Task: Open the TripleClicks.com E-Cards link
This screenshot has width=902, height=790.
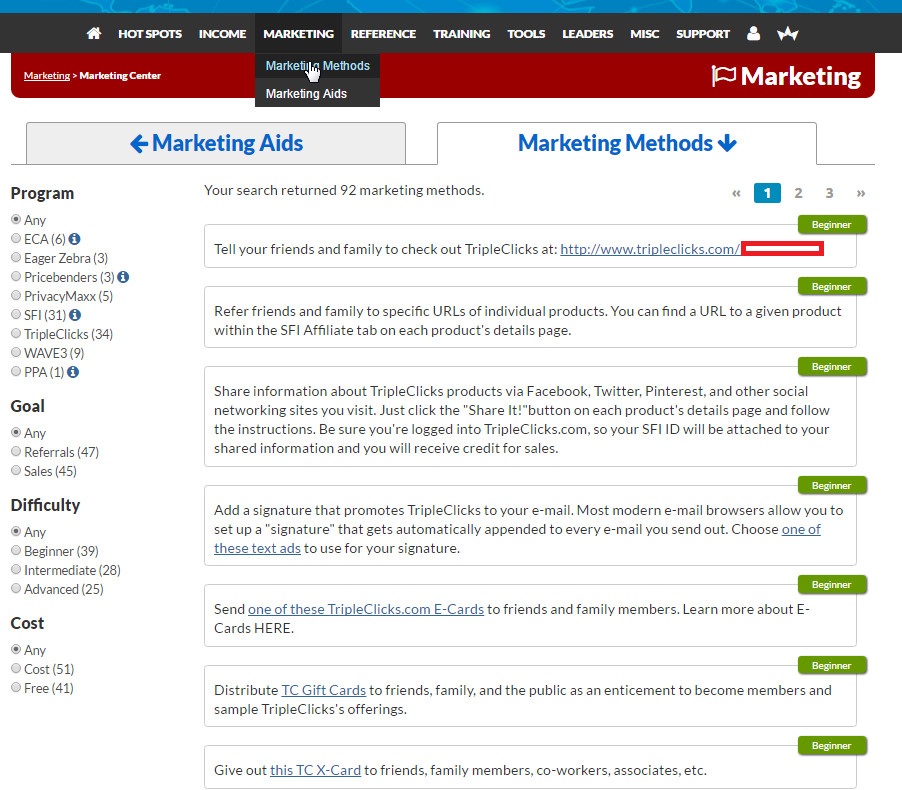Action: (366, 609)
